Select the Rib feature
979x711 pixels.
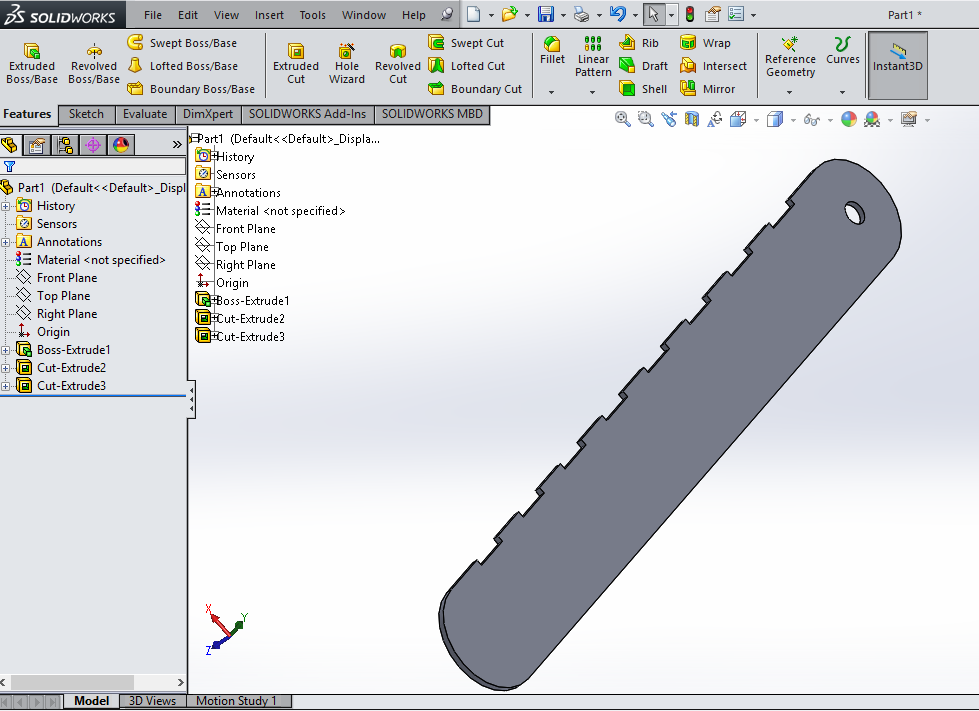tap(639, 43)
